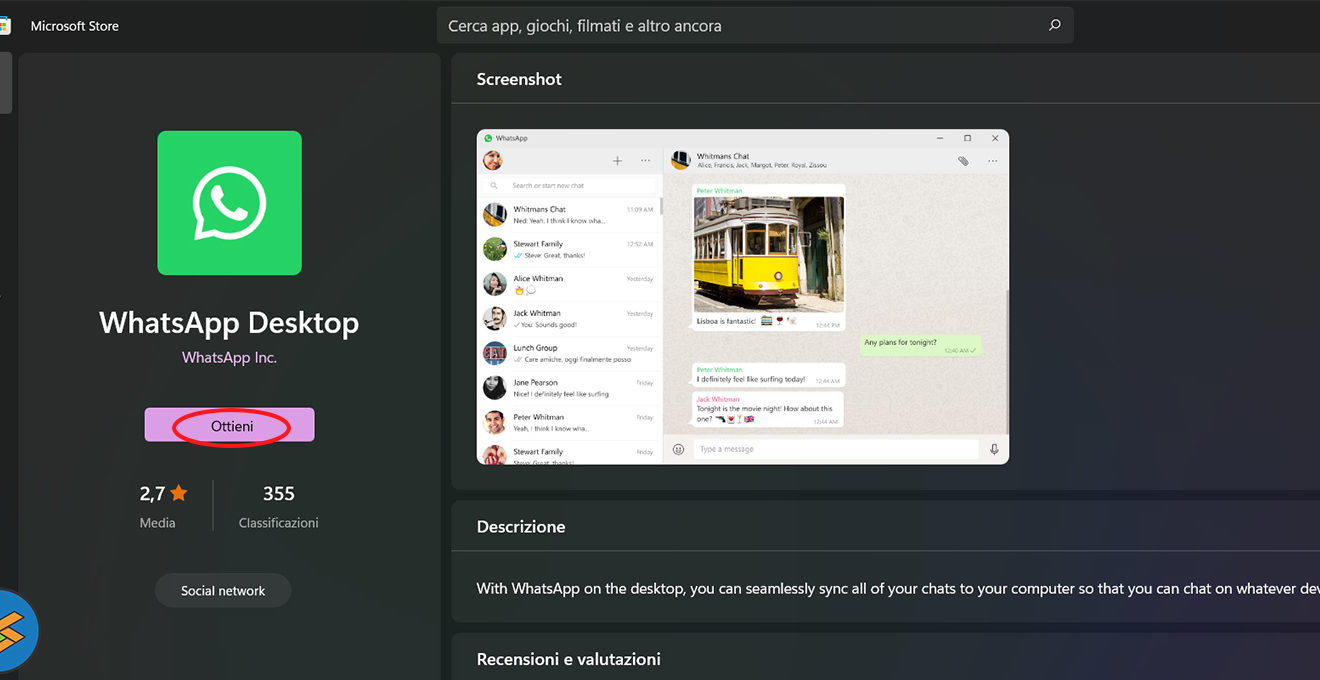This screenshot has width=1320, height=680.
Task: Select the Social network category tag
Action: click(x=223, y=591)
